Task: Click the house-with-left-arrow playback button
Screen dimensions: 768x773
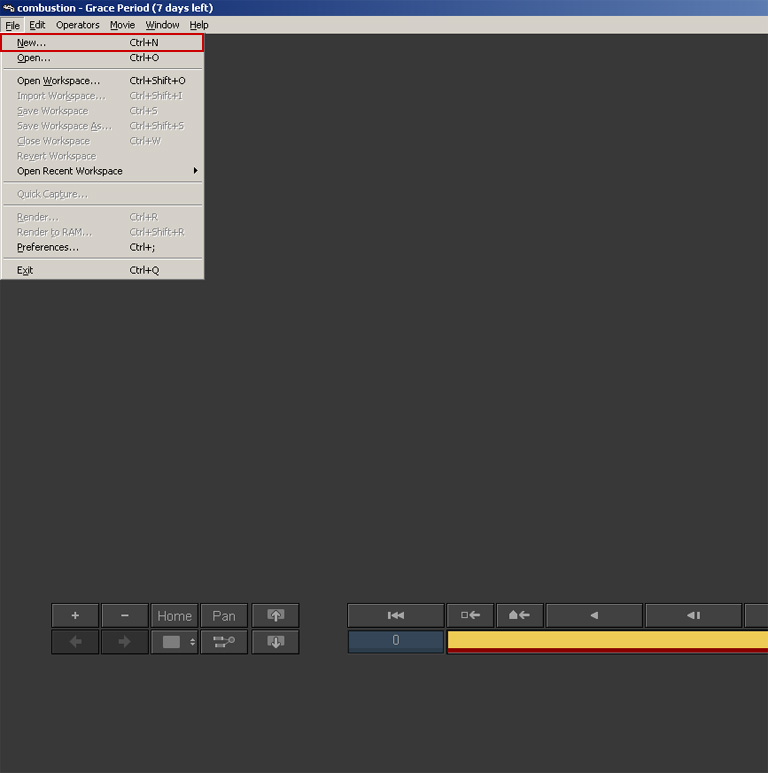Action: (520, 615)
